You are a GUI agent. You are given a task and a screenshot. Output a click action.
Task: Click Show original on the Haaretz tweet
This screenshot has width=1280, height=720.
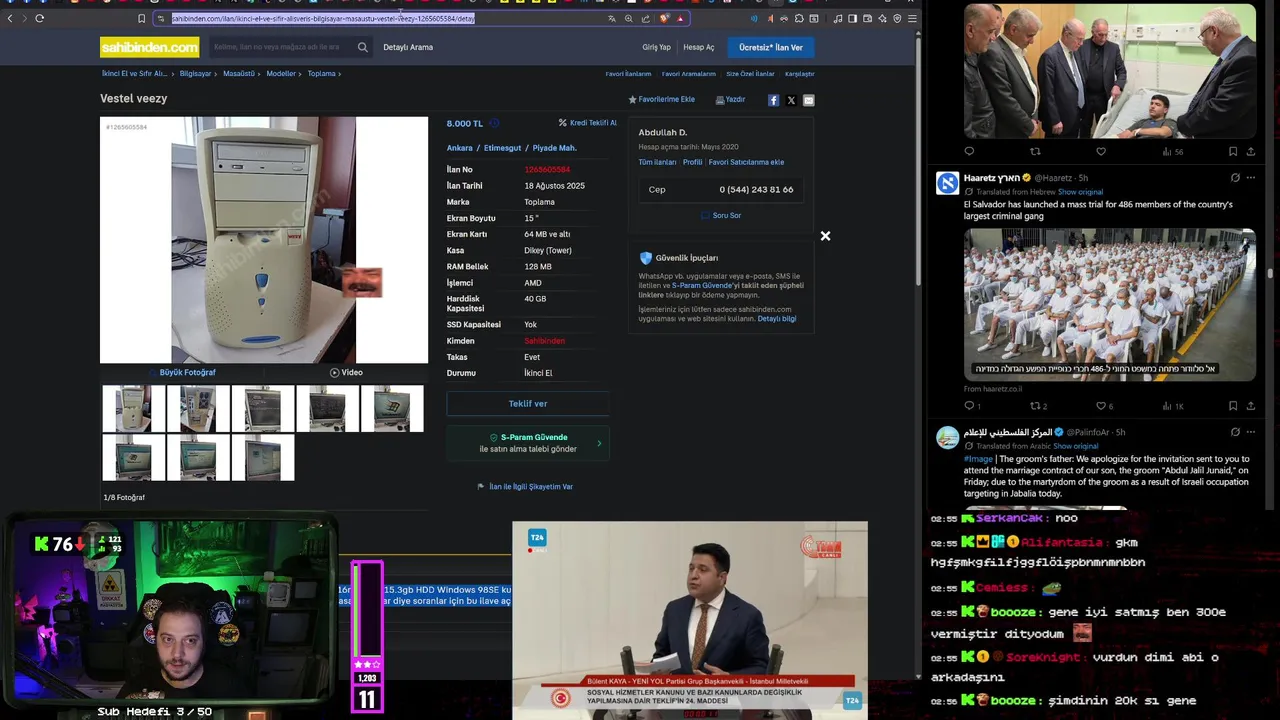coord(1080,192)
